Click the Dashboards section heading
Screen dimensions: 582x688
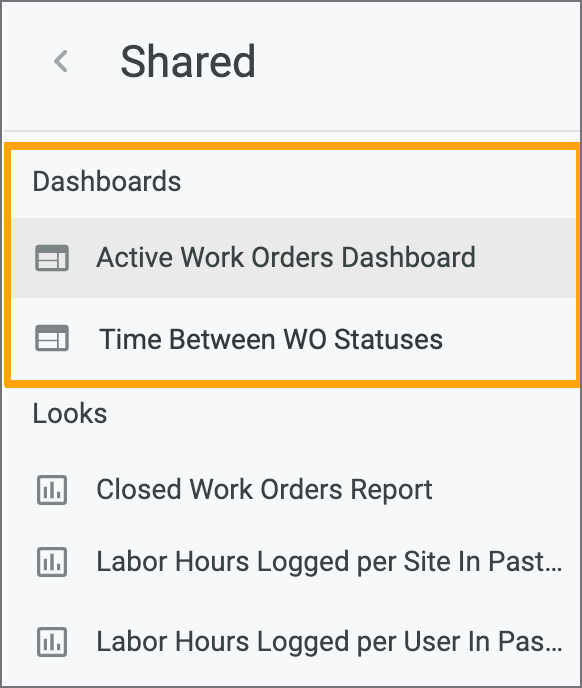pos(107,181)
